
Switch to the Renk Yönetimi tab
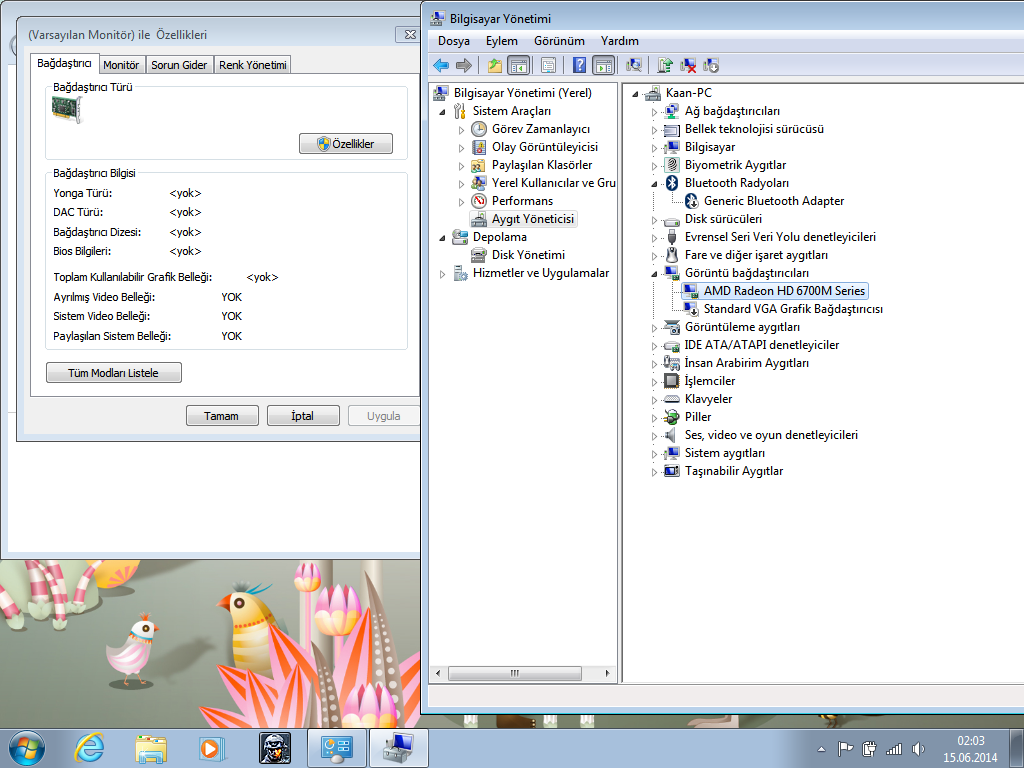[x=253, y=65]
